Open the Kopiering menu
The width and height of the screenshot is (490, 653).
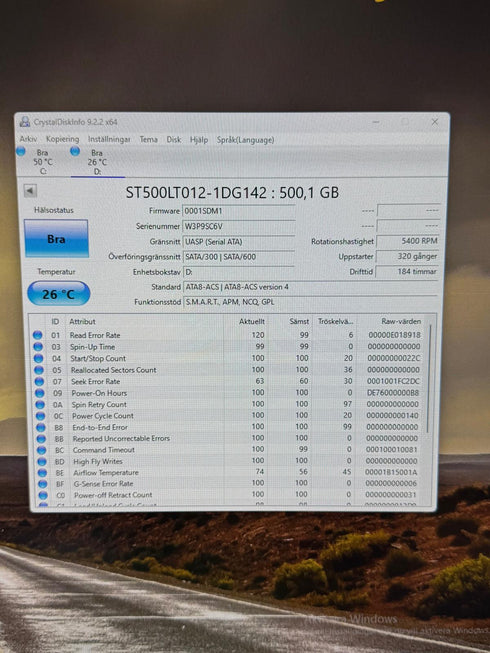coord(62,139)
